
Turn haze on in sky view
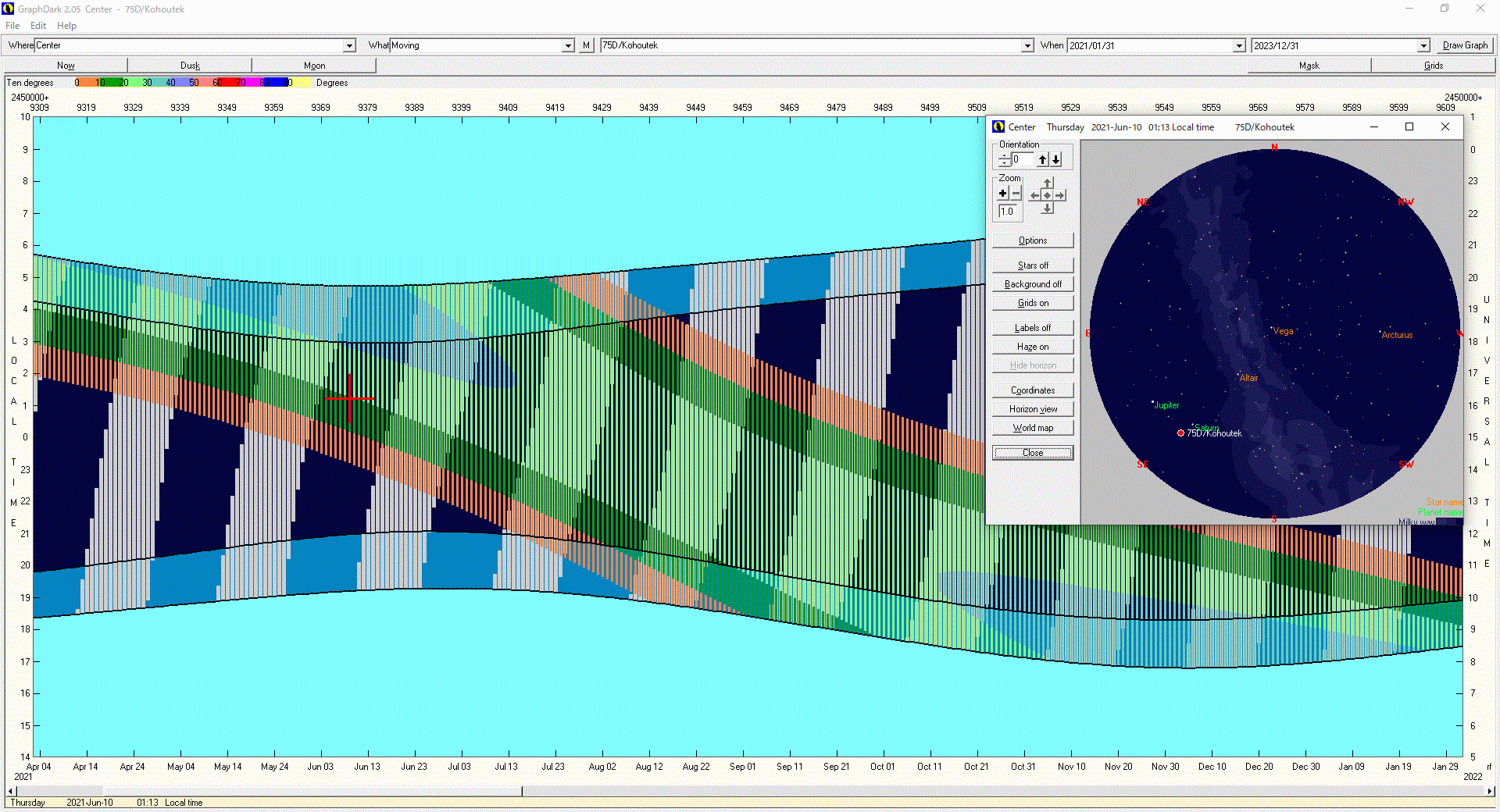point(1033,347)
